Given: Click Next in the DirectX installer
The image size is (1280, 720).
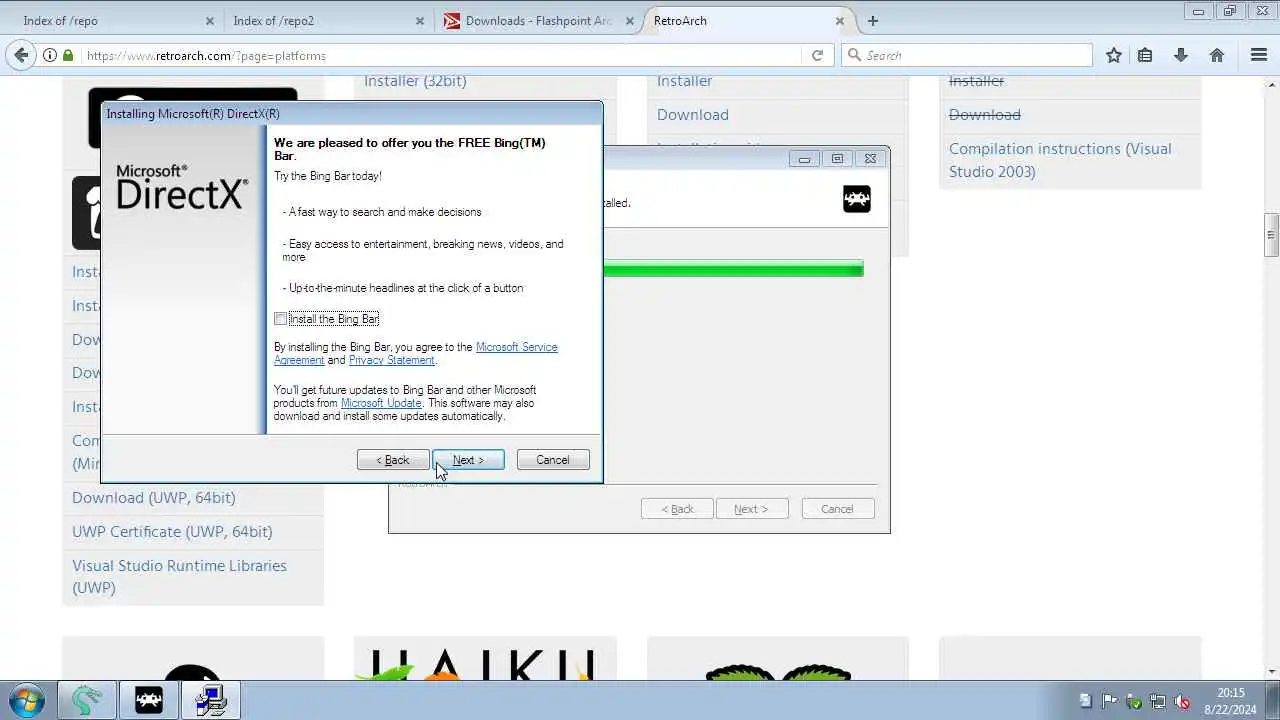Looking at the screenshot, I should [x=468, y=460].
